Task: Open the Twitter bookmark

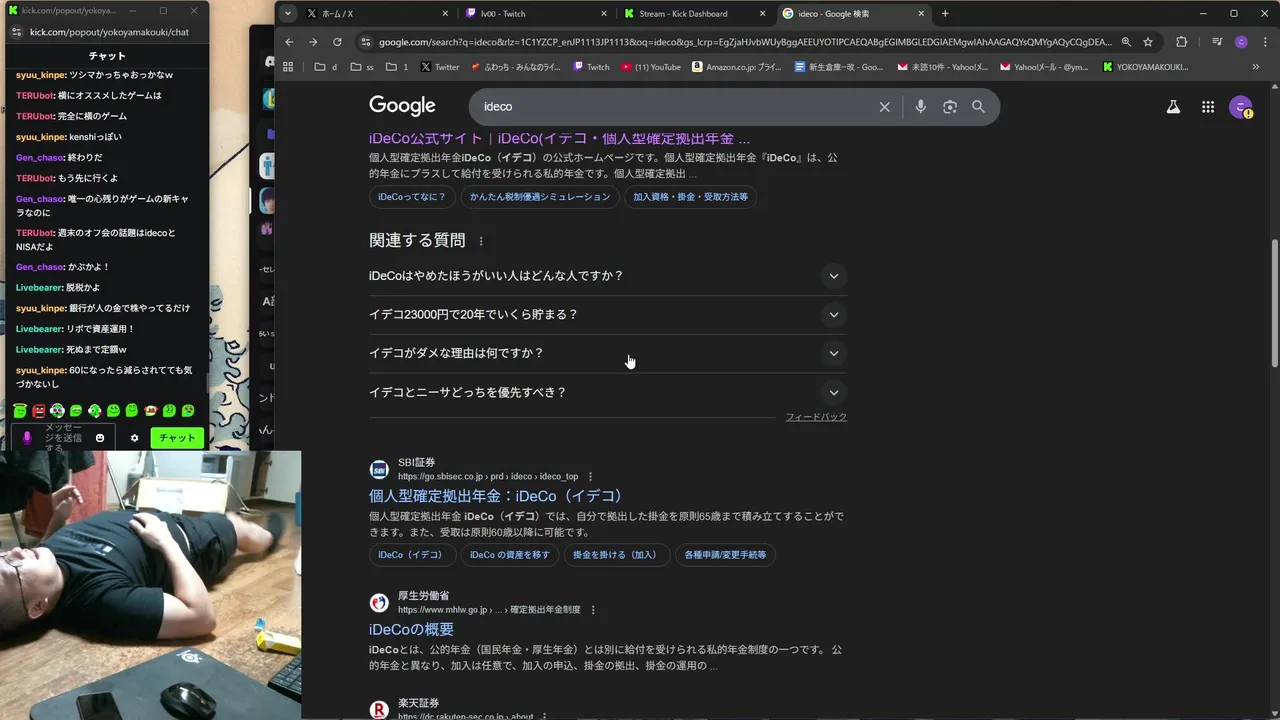Action: [x=440, y=67]
